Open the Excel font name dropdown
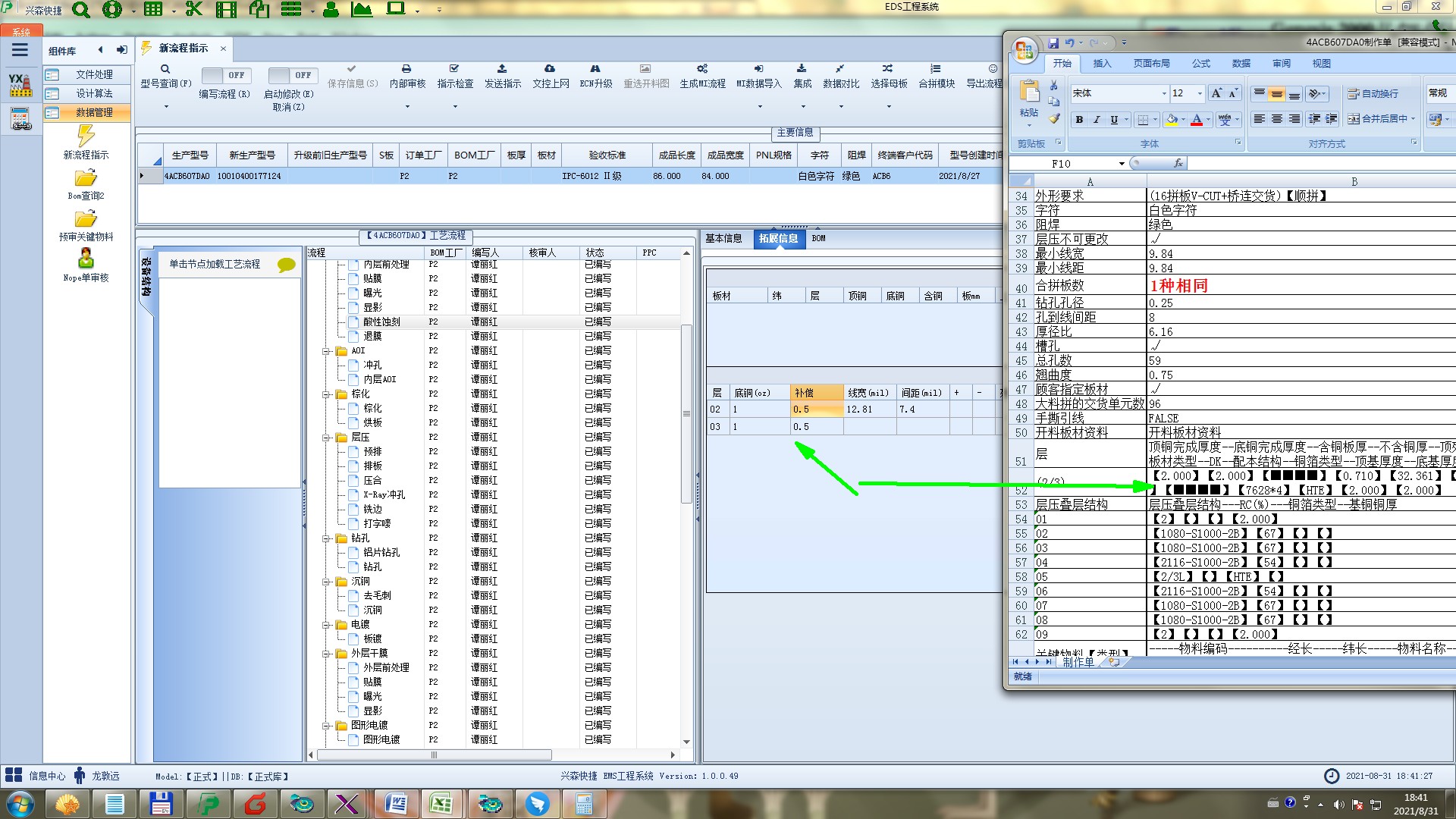The image size is (1456, 819). [1164, 93]
